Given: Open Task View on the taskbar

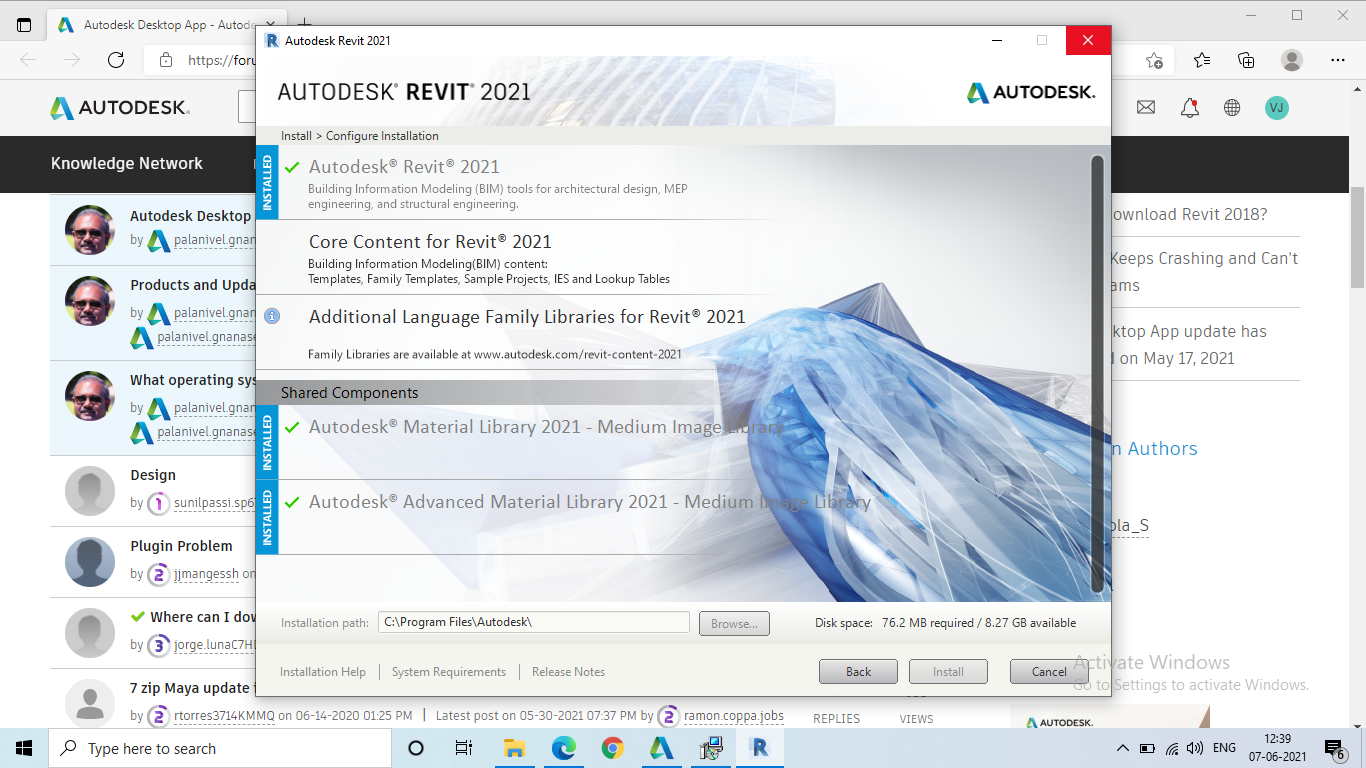Looking at the screenshot, I should (464, 748).
